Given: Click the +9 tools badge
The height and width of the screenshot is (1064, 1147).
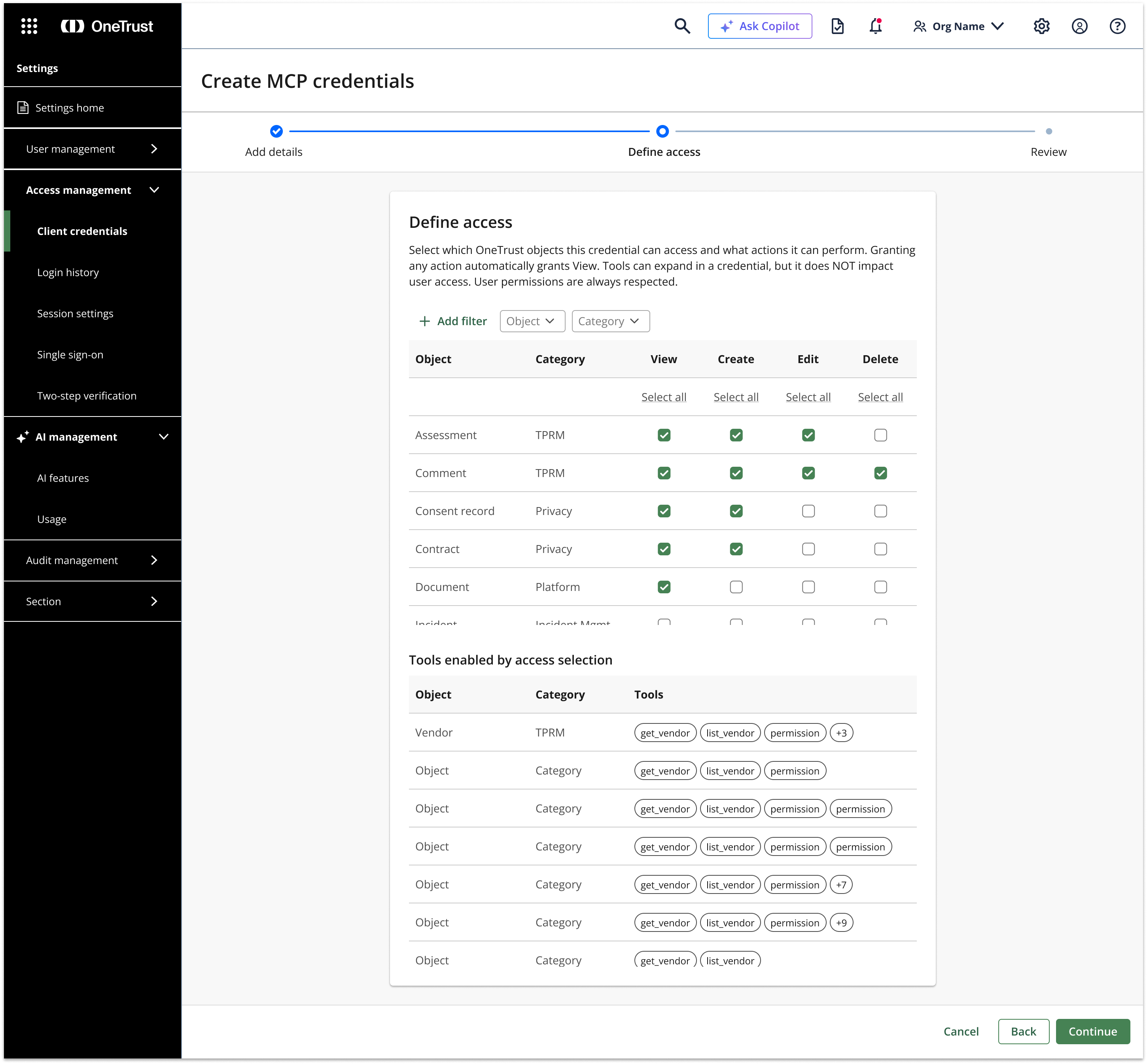Looking at the screenshot, I should 841,923.
